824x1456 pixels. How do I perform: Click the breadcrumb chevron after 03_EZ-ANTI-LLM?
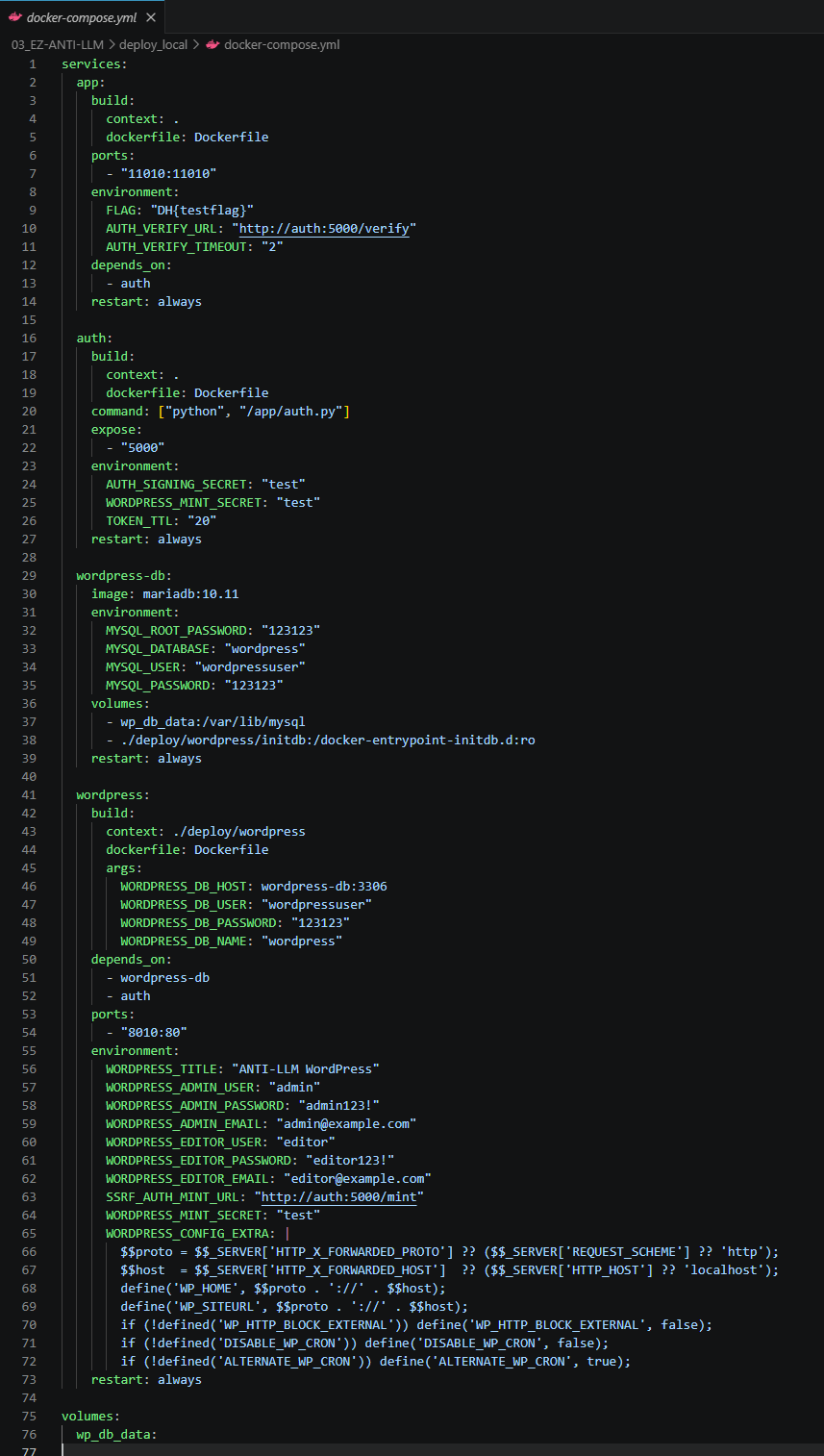(112, 44)
